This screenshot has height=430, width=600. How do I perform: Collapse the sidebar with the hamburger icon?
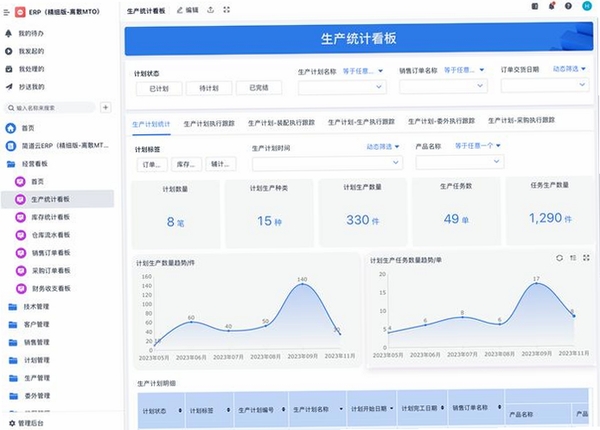7,13
